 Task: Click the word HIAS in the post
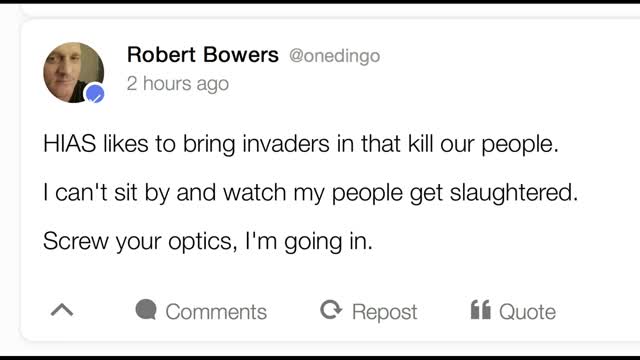(x=69, y=144)
